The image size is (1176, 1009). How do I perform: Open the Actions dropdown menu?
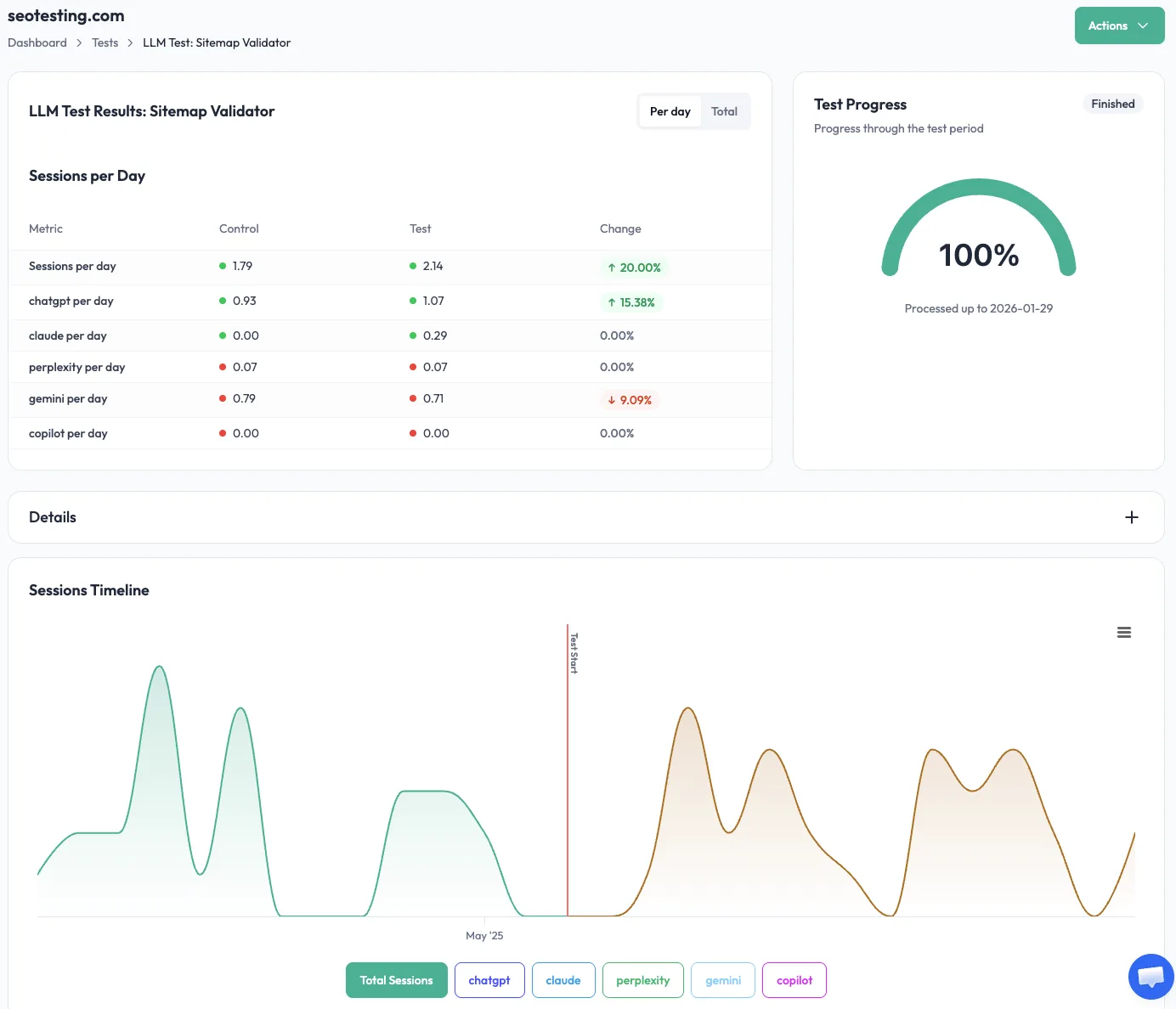(1119, 25)
